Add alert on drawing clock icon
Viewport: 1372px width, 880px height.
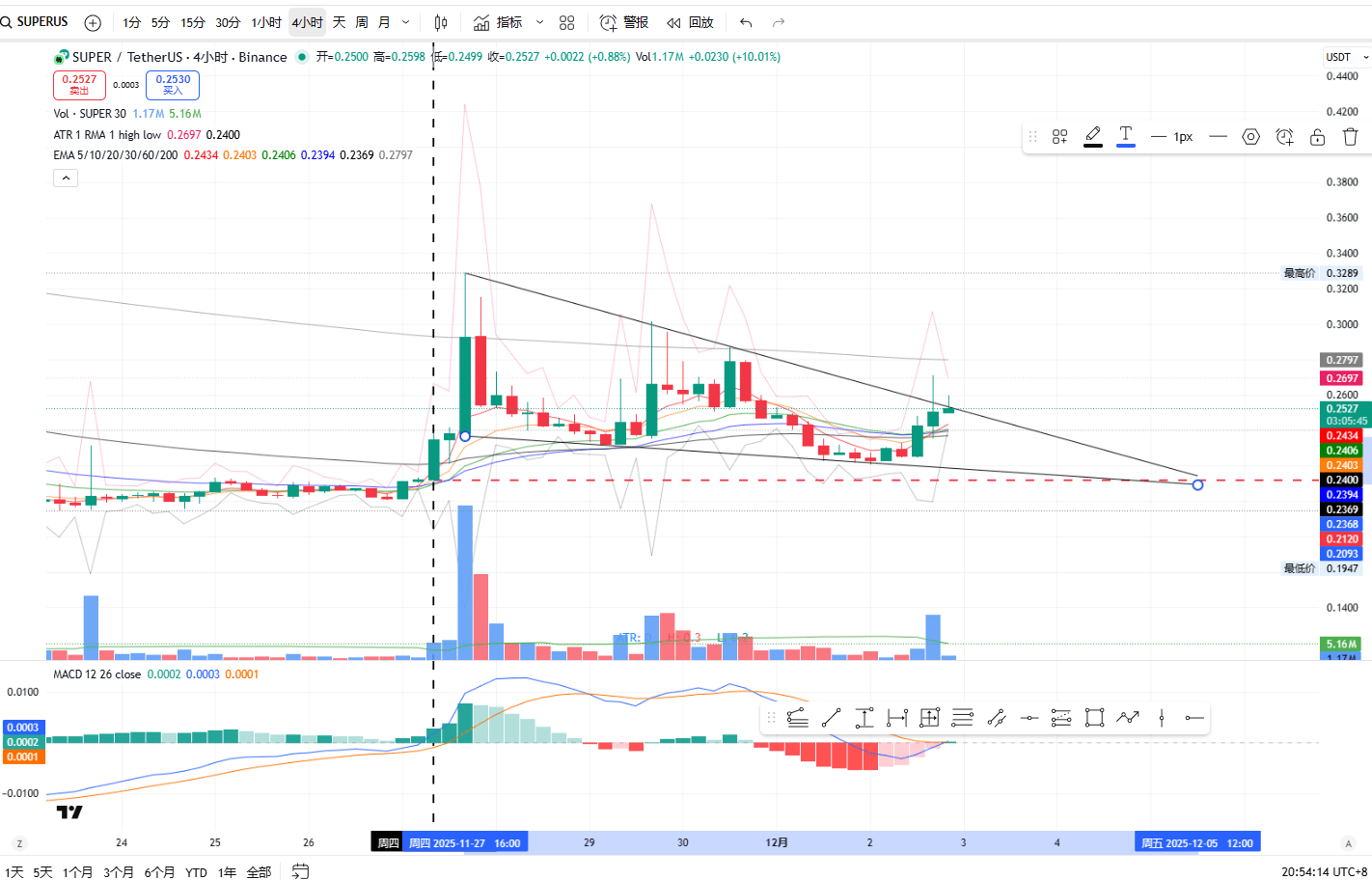coord(1284,137)
